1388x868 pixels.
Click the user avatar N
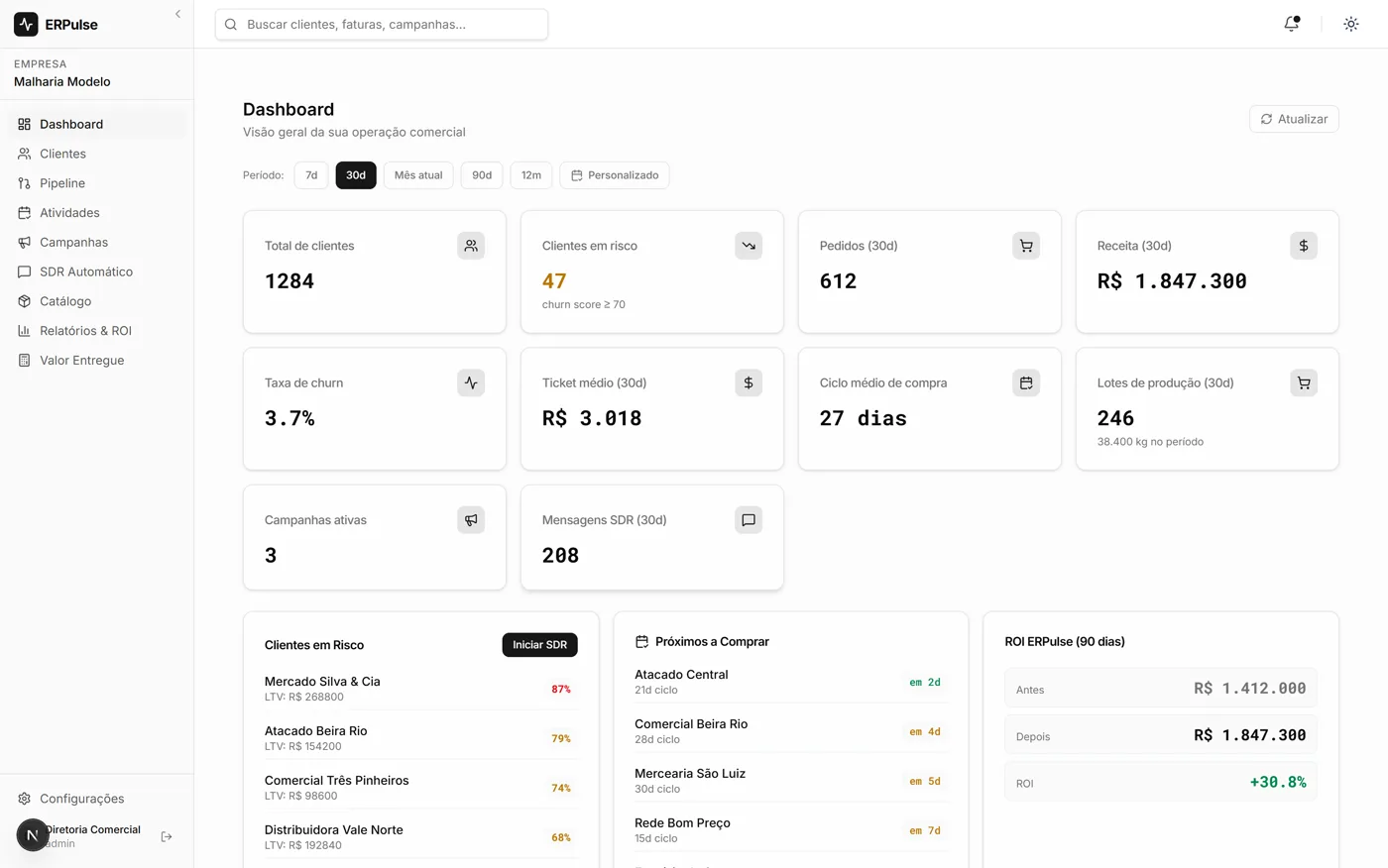point(32,835)
